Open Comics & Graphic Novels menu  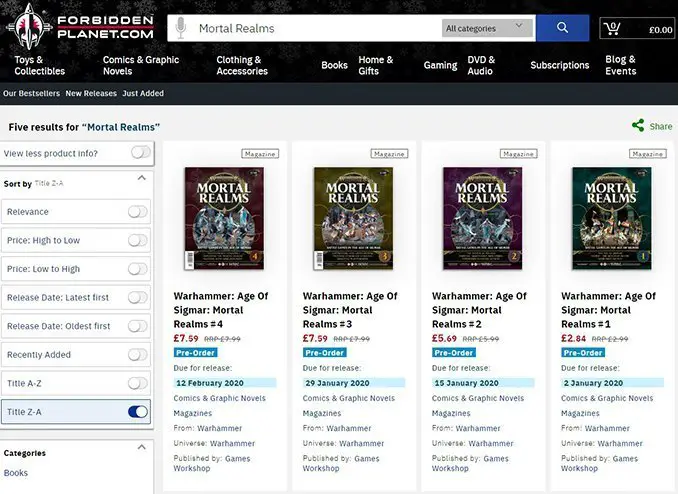point(141,65)
